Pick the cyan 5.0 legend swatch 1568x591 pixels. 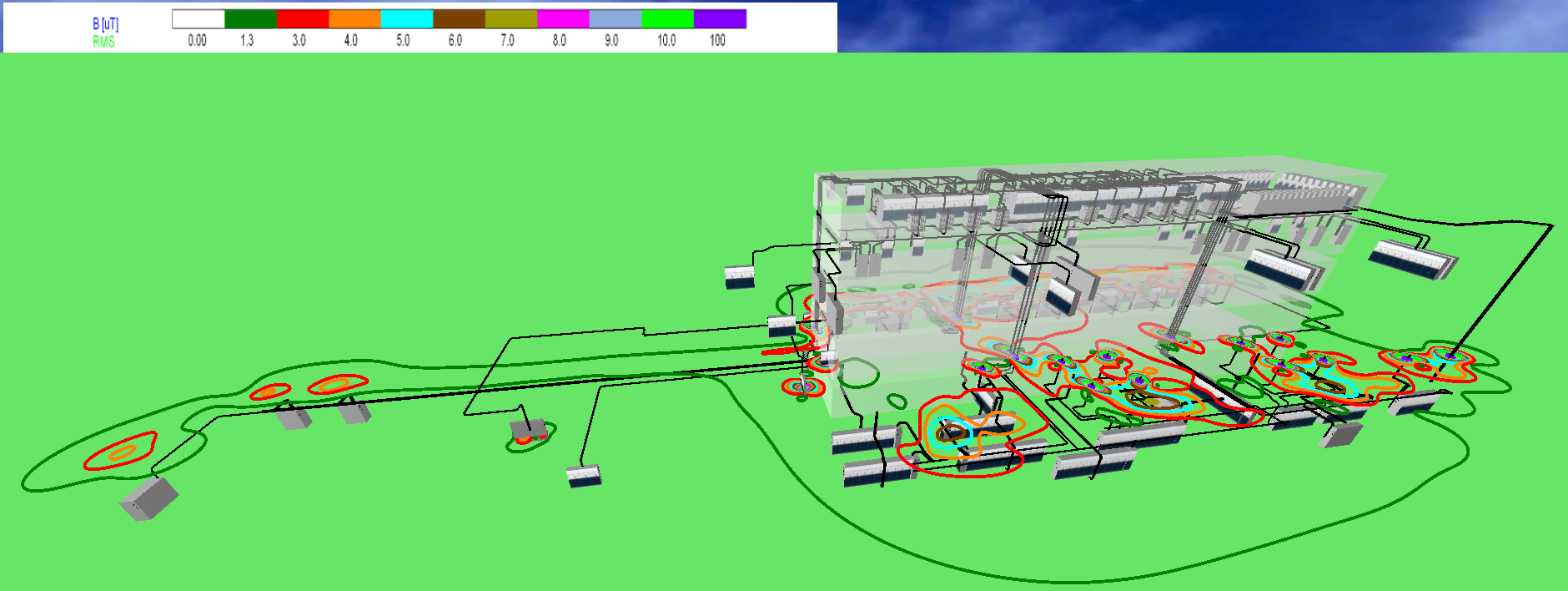(x=407, y=19)
